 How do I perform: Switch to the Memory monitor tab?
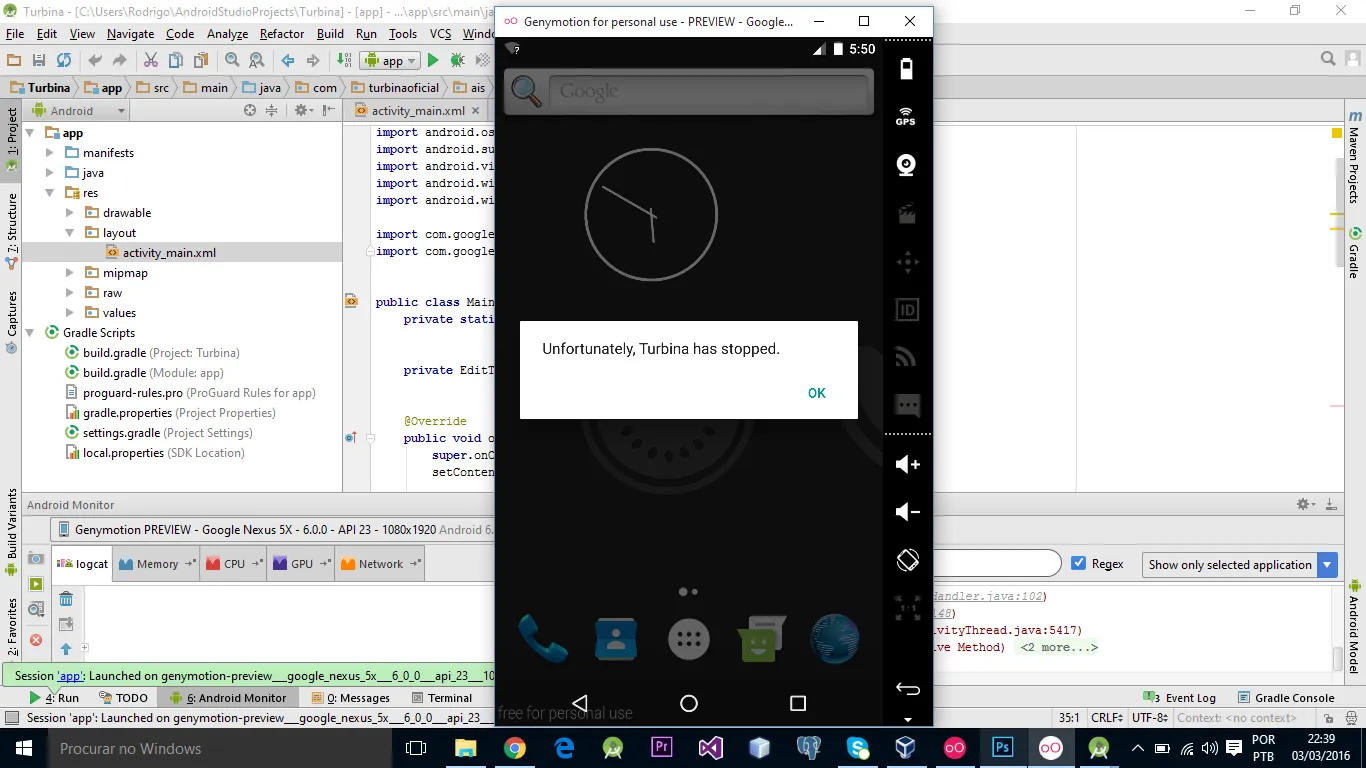pyautogui.click(x=156, y=564)
